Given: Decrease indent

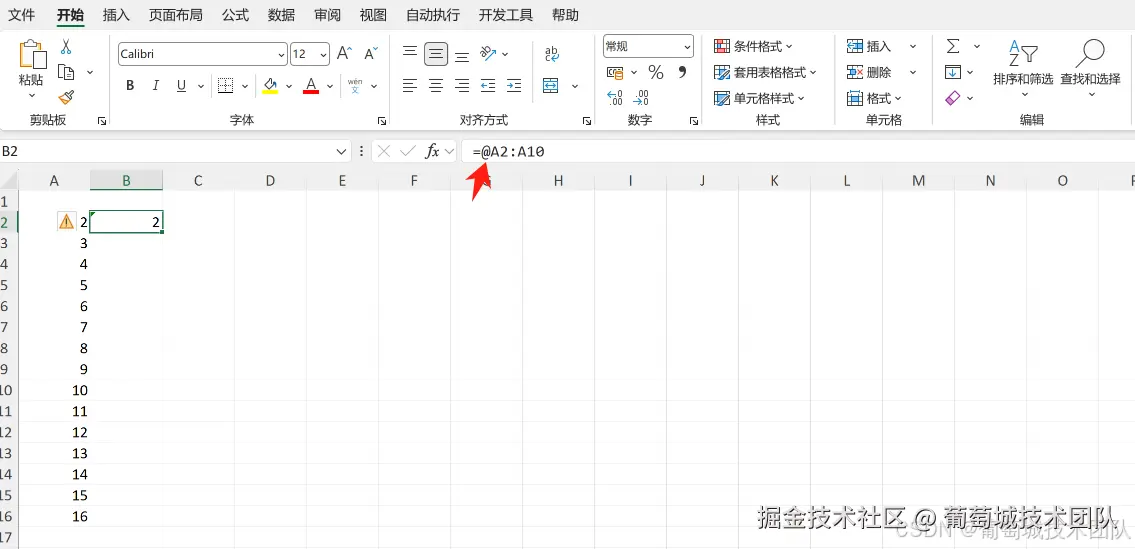Looking at the screenshot, I should 488,86.
